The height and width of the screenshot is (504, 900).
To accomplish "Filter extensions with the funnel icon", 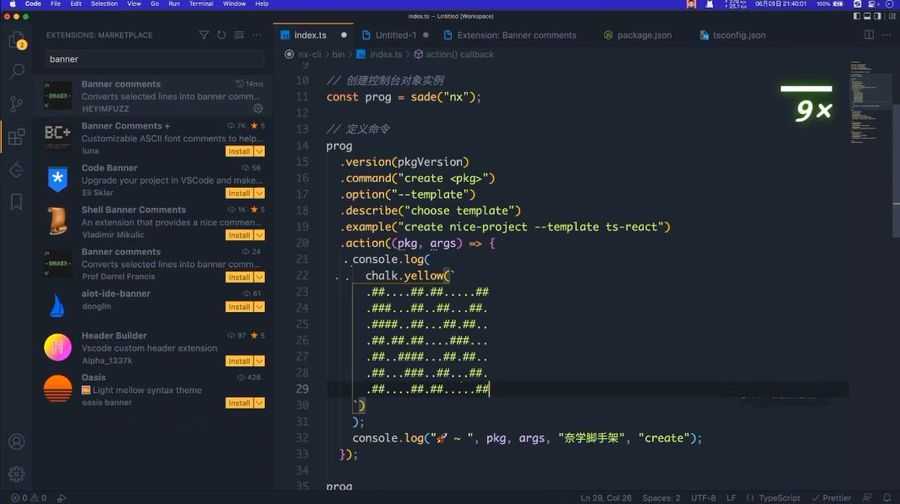I will 204,35.
